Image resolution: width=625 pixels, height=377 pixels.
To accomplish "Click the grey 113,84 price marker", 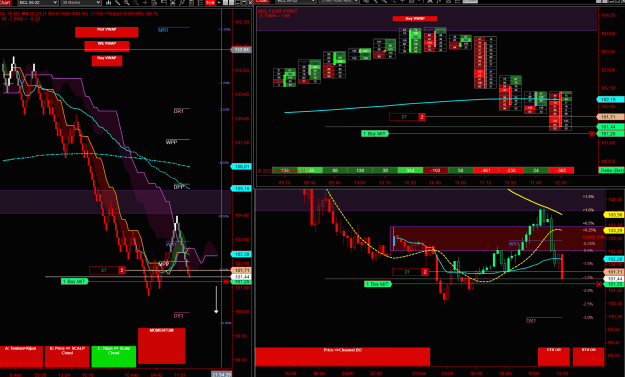I will pos(241,50).
